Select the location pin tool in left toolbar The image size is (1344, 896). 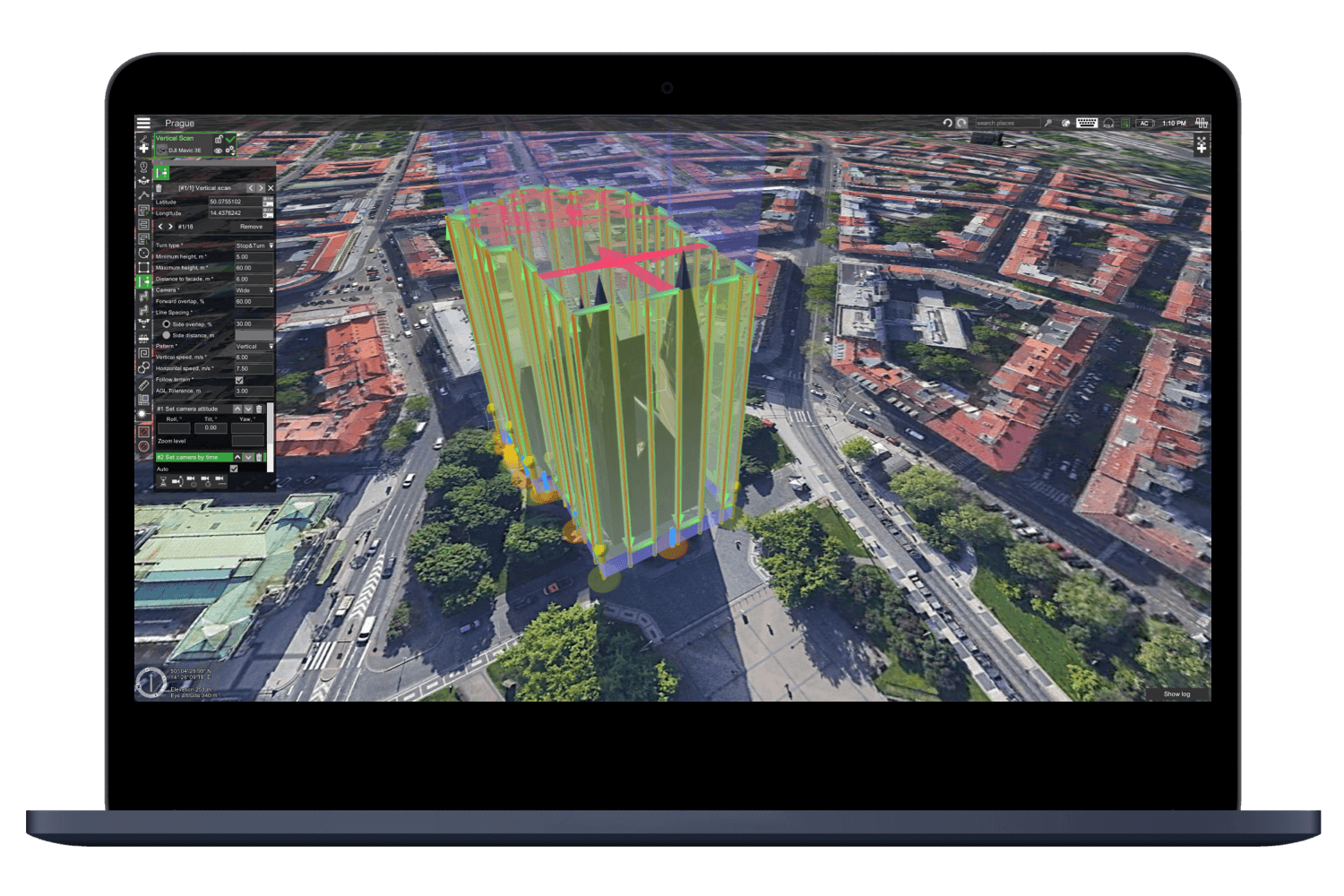point(143,168)
